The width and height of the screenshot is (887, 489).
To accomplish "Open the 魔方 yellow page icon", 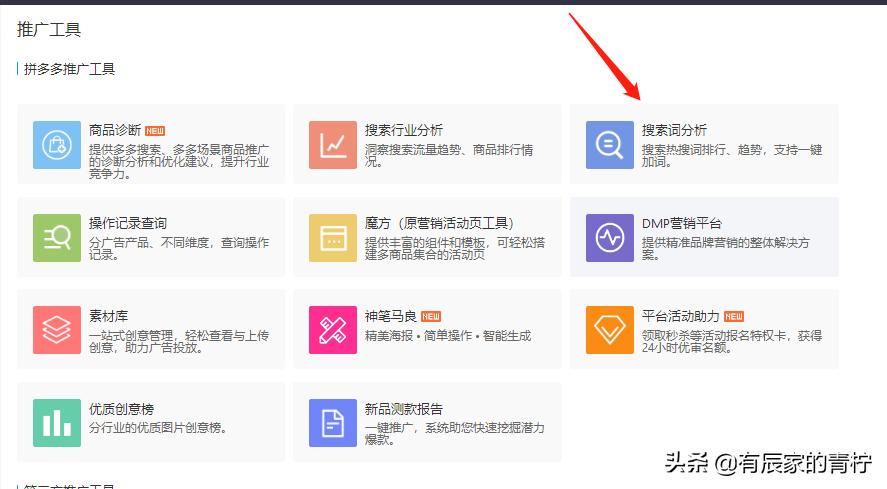I will click(333, 238).
